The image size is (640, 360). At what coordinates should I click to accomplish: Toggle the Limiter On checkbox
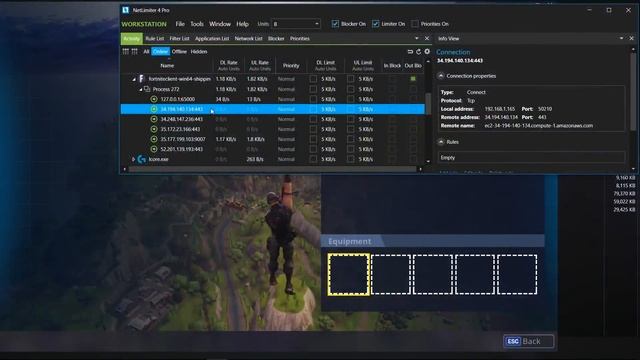click(376, 24)
